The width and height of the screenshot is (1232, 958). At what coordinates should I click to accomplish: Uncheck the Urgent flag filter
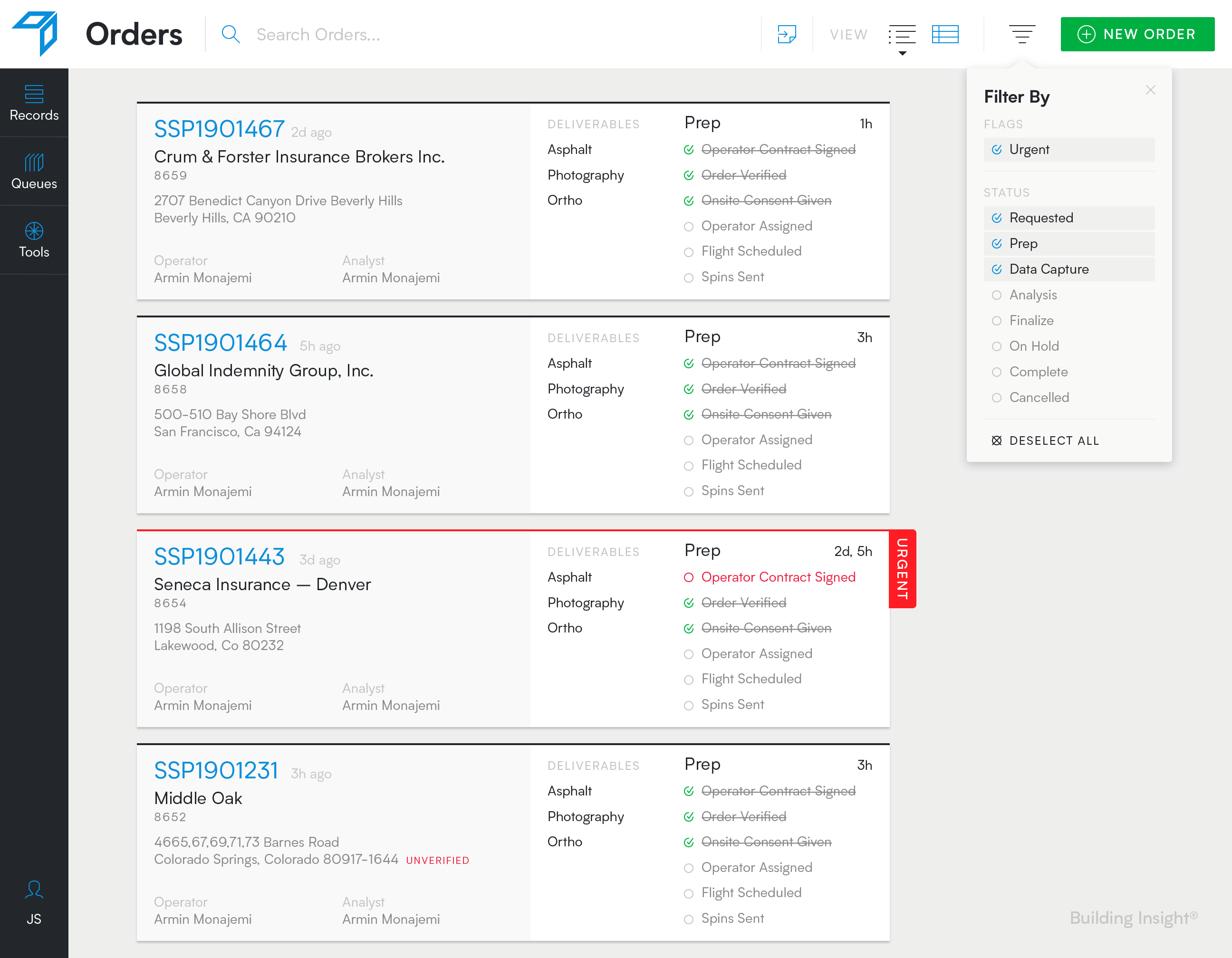tap(996, 150)
